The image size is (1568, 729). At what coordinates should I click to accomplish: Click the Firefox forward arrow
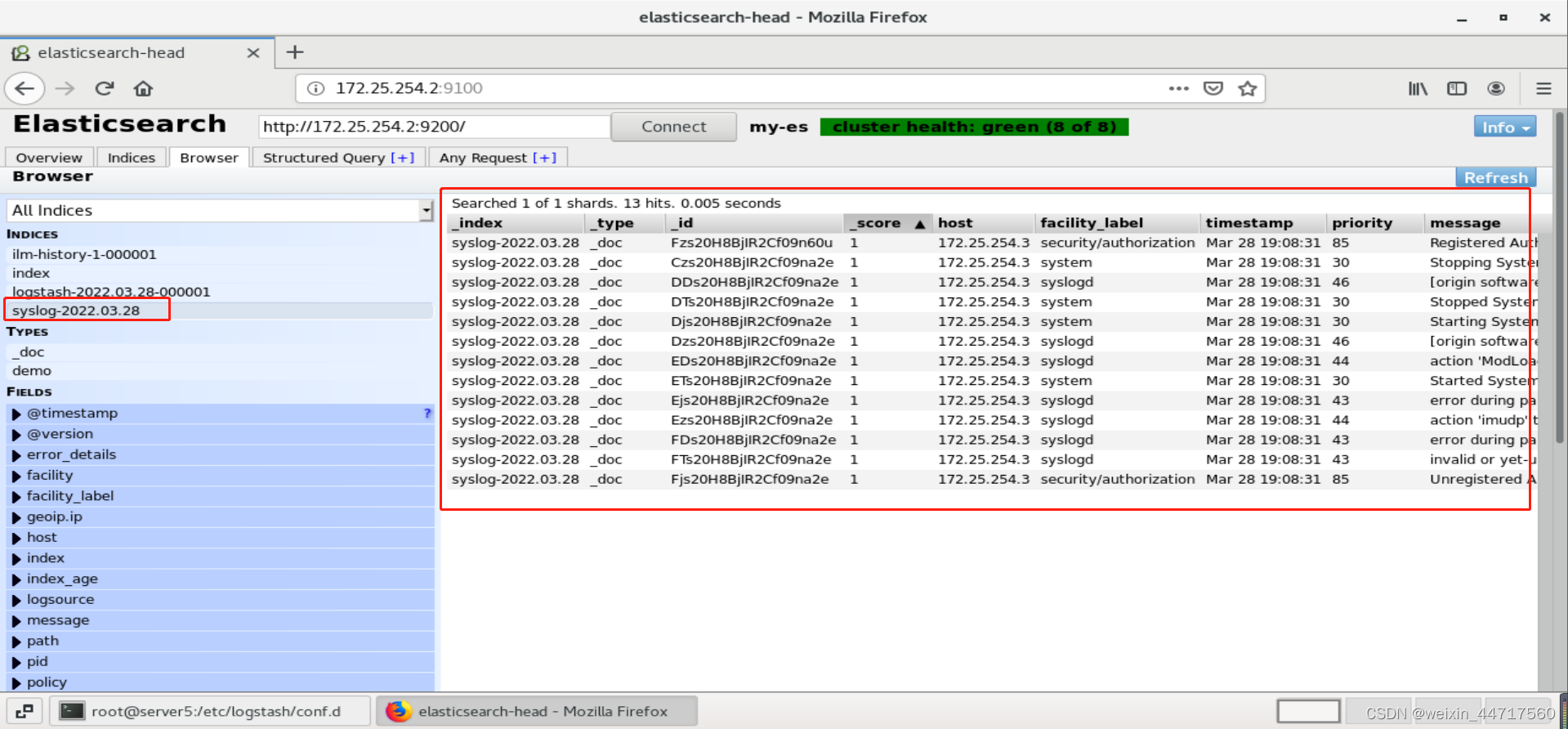pyautogui.click(x=65, y=88)
